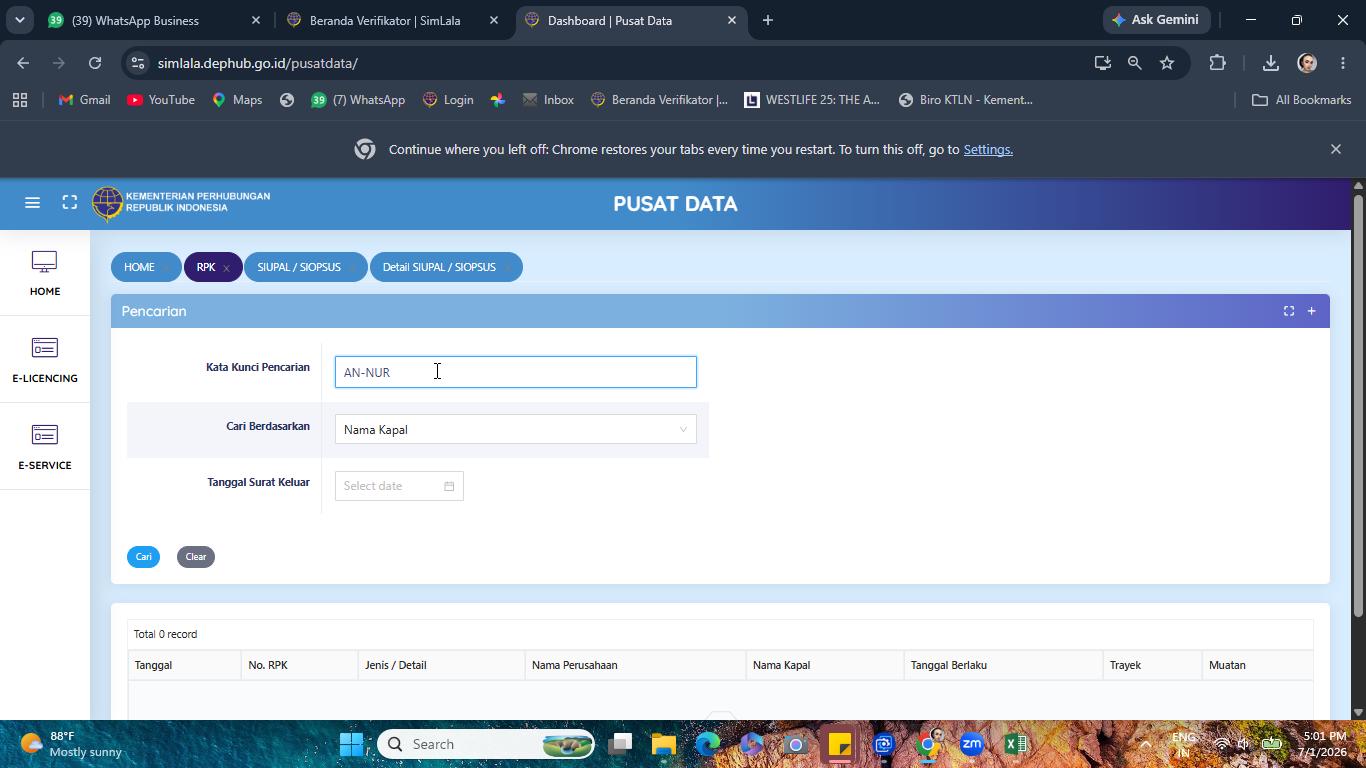This screenshot has height=768, width=1366.
Task: Click Tanggal Berlaku column header
Action: pos(1003,665)
